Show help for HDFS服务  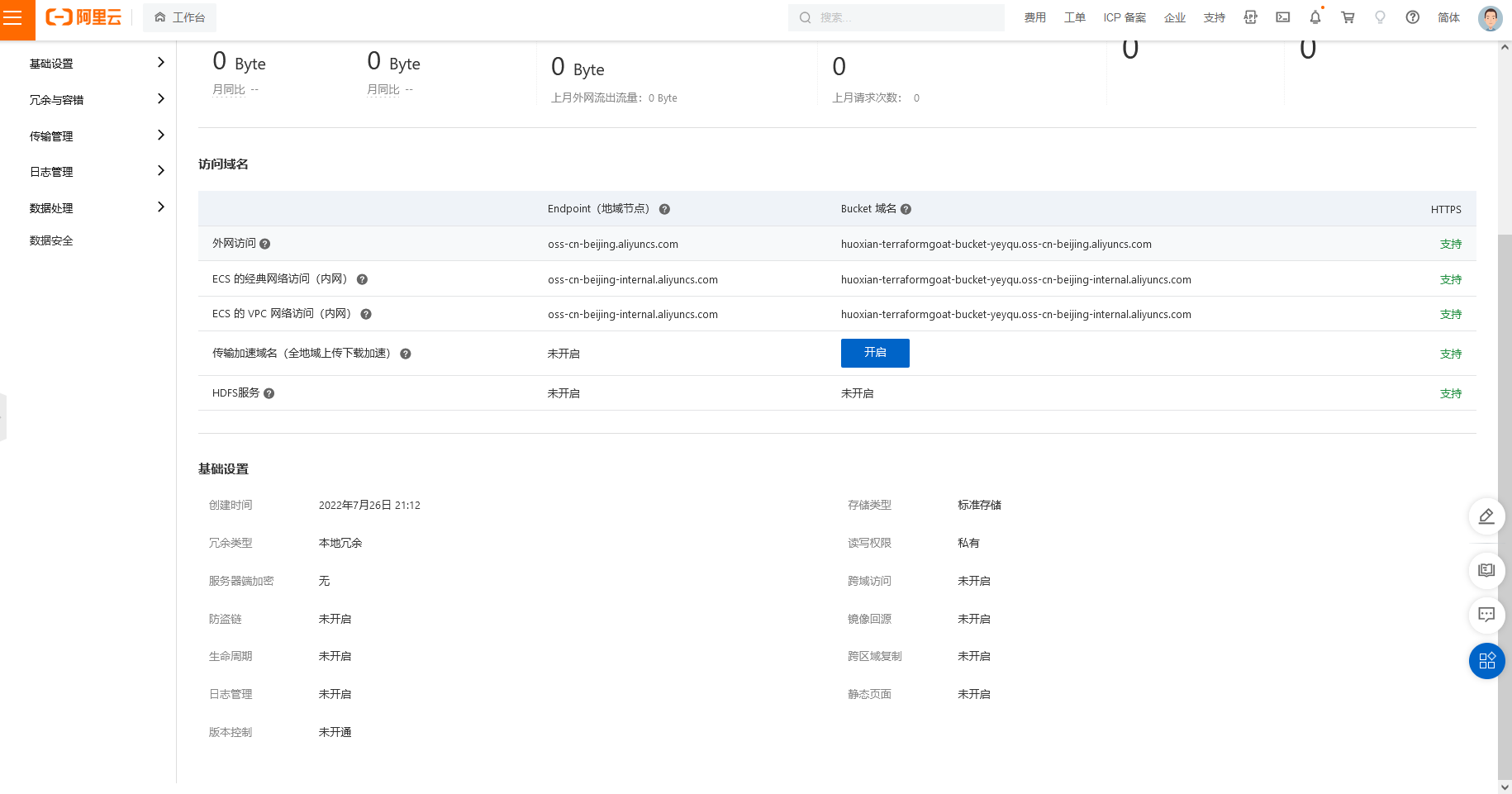pyautogui.click(x=269, y=393)
